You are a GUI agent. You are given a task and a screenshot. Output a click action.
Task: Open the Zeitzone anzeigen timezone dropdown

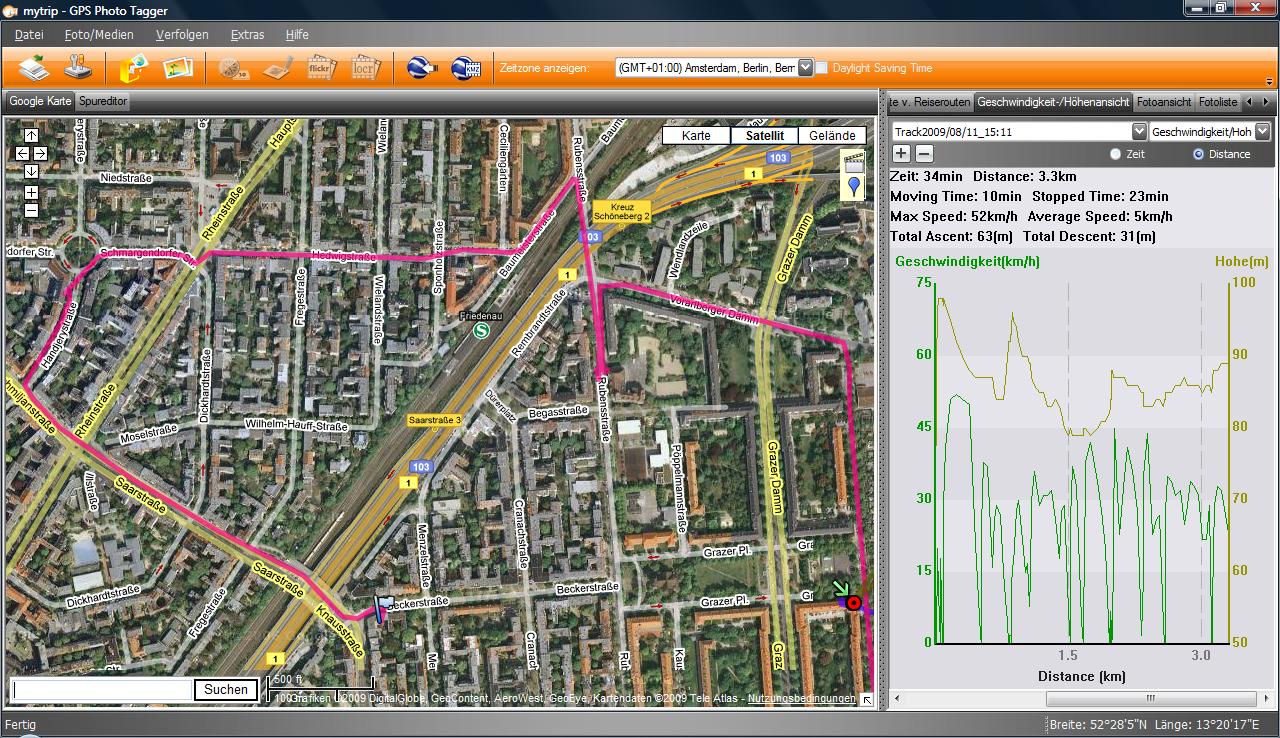point(806,68)
